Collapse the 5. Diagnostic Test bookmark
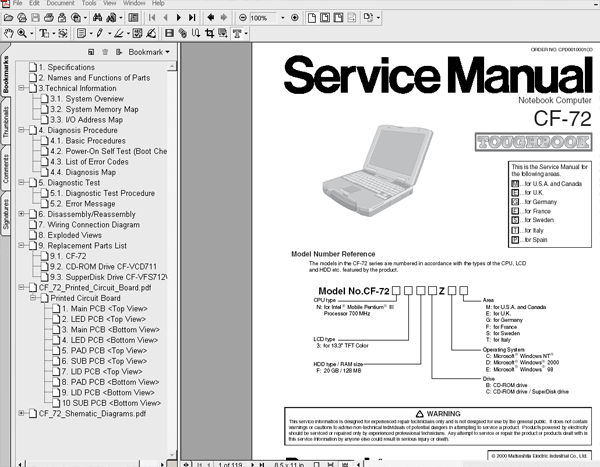This screenshot has height=467, width=600. [22, 182]
